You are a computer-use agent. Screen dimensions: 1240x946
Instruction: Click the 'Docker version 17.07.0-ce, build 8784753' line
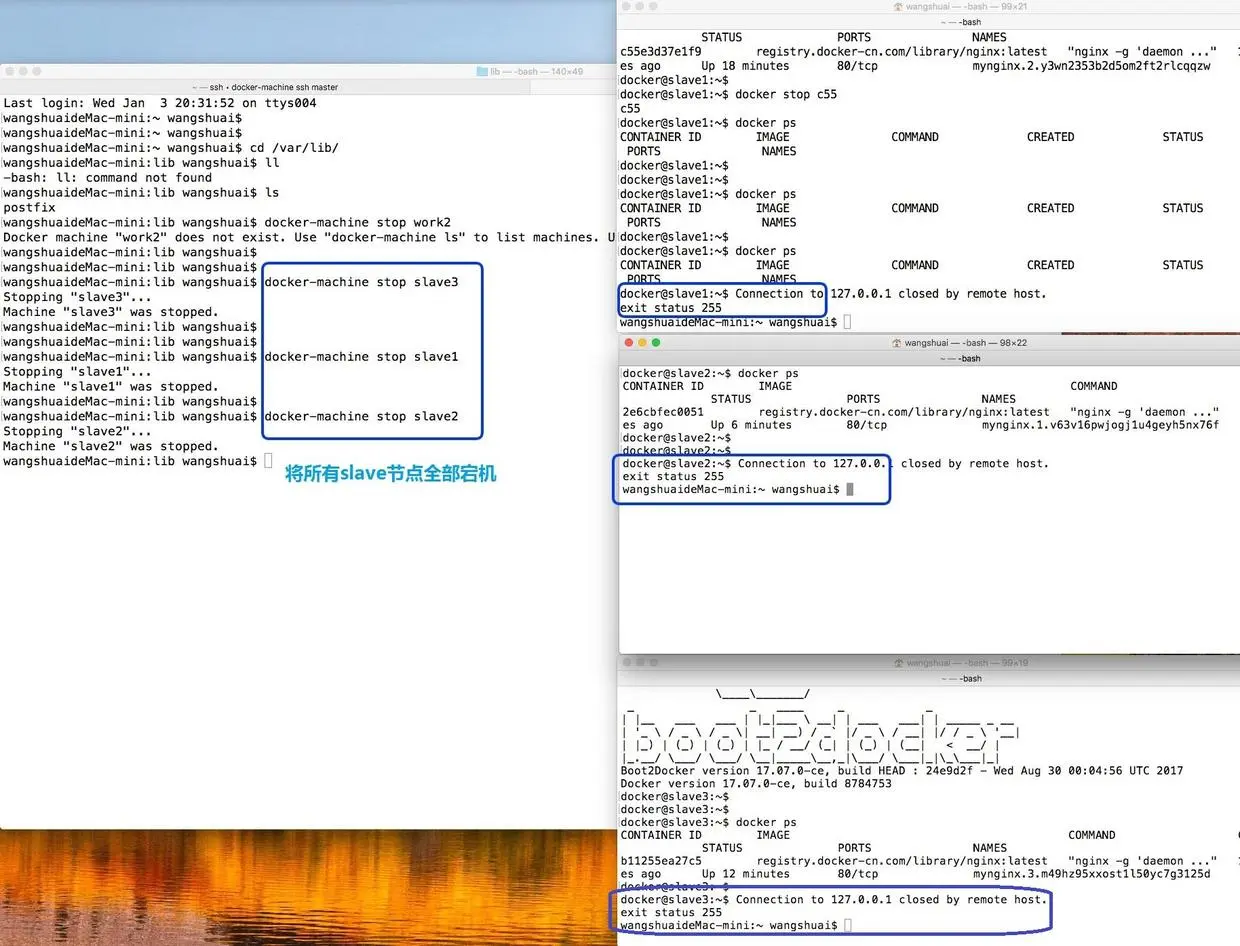756,784
